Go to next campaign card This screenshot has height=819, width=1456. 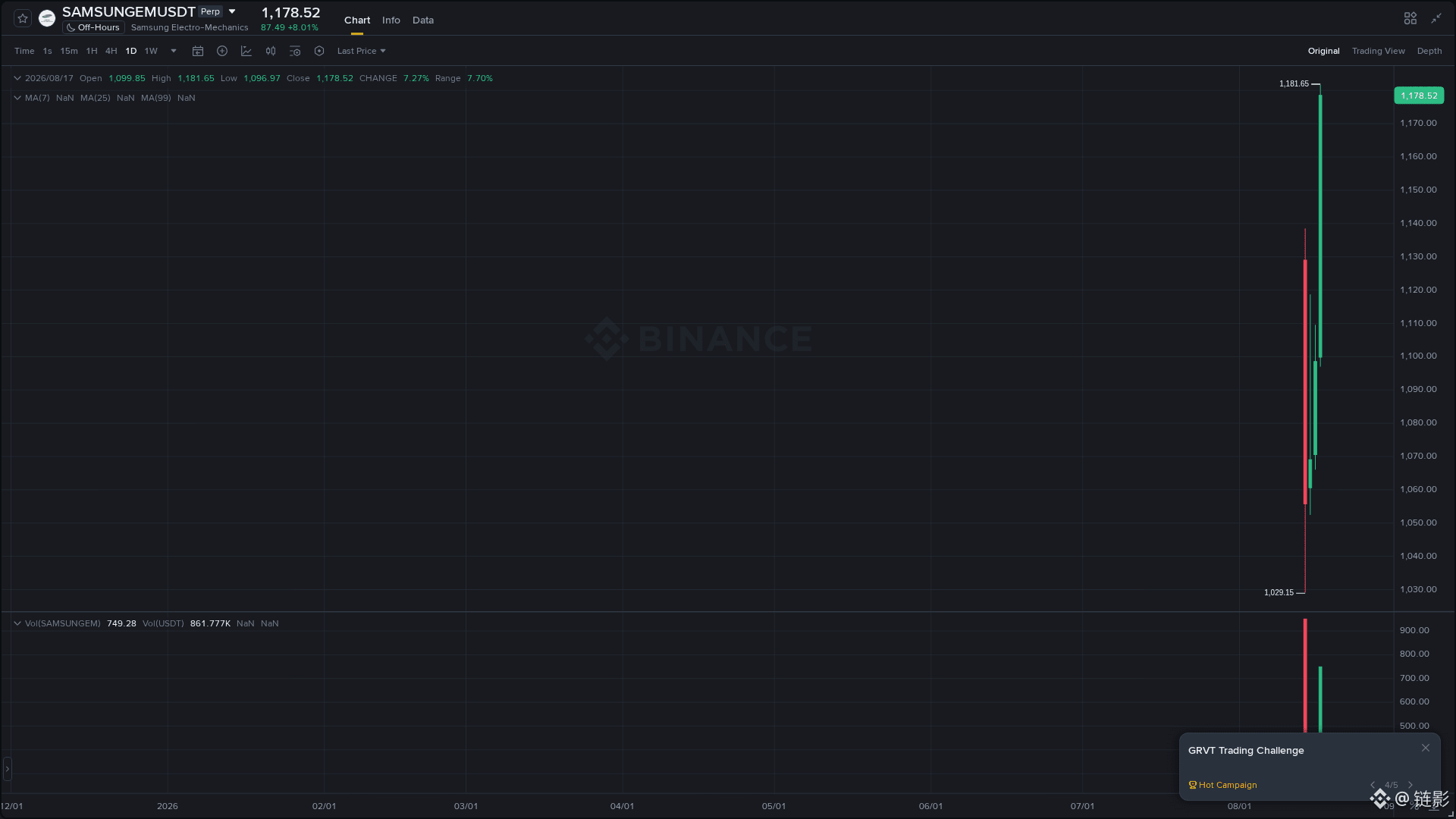click(1410, 785)
